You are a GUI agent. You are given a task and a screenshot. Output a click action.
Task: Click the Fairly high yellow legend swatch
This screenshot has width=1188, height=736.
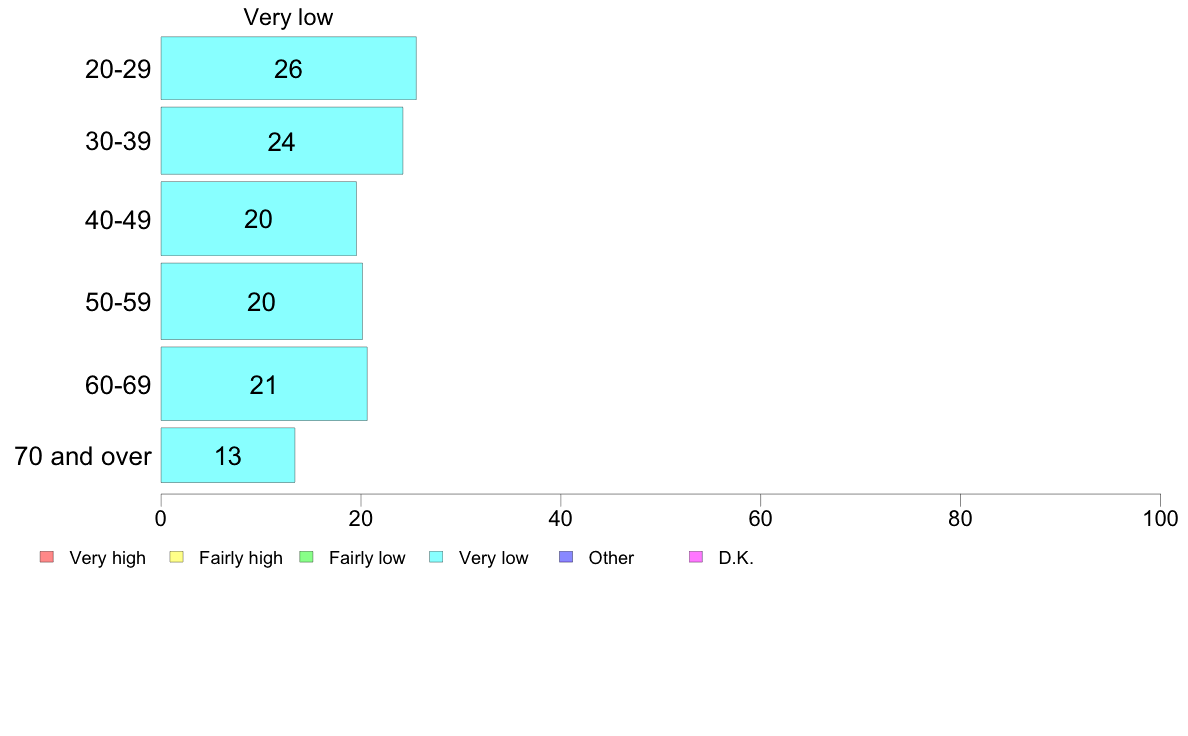click(x=177, y=557)
